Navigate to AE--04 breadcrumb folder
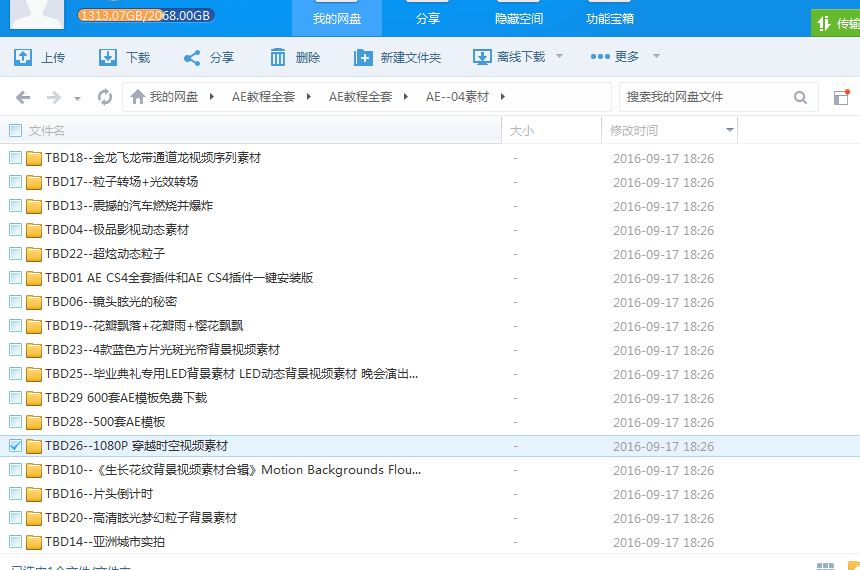Screen dimensions: 860x570 click(x=457, y=97)
